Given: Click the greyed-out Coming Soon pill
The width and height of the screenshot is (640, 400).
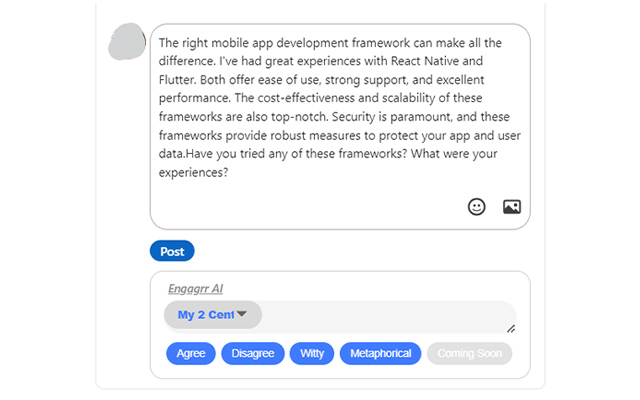Looking at the screenshot, I should pos(469,353).
